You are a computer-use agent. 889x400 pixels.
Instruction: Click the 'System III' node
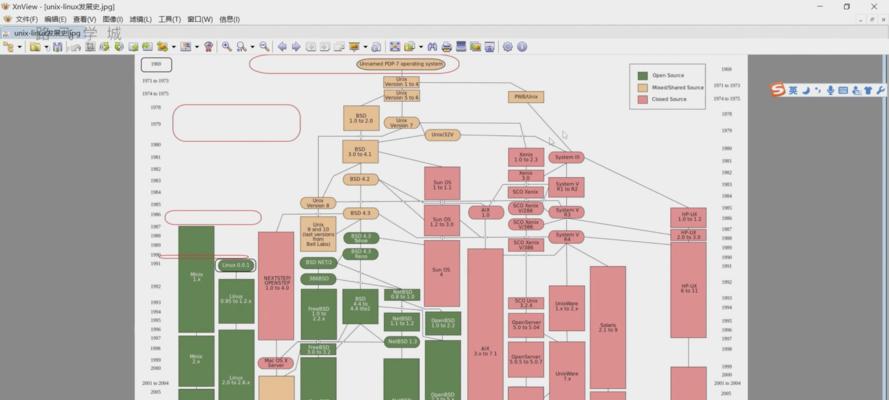coord(566,158)
